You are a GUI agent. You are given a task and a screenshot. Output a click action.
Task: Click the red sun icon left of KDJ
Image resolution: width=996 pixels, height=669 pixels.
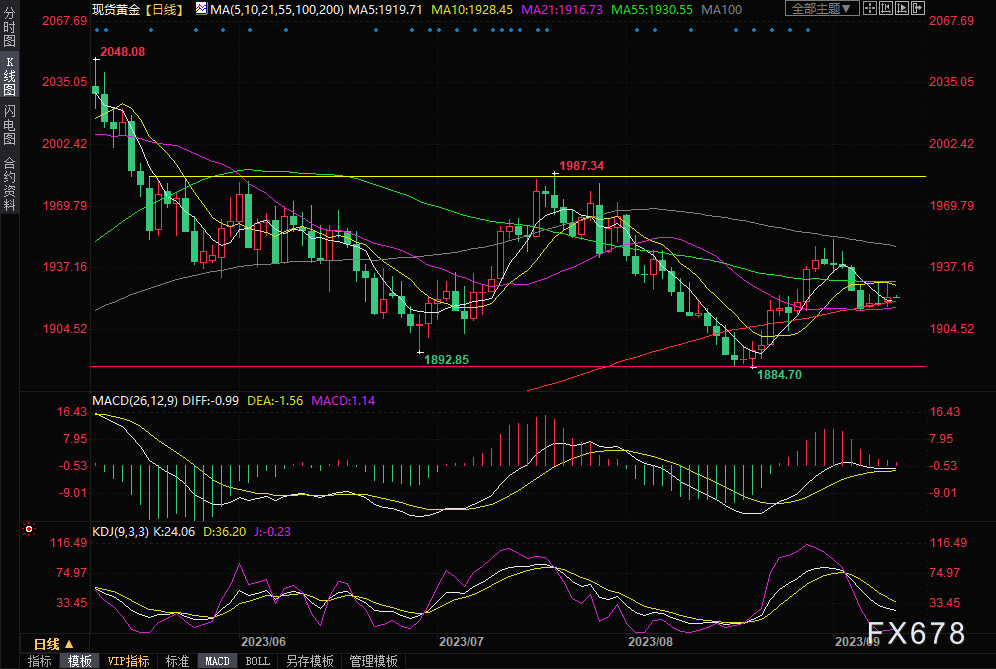coord(29,529)
